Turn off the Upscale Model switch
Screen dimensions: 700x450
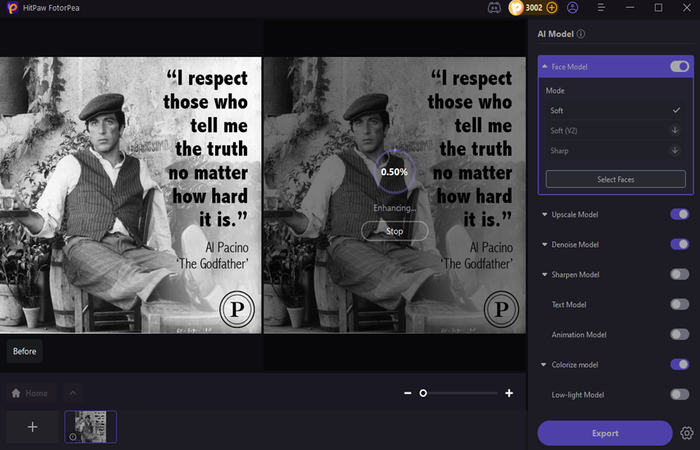tap(679, 214)
